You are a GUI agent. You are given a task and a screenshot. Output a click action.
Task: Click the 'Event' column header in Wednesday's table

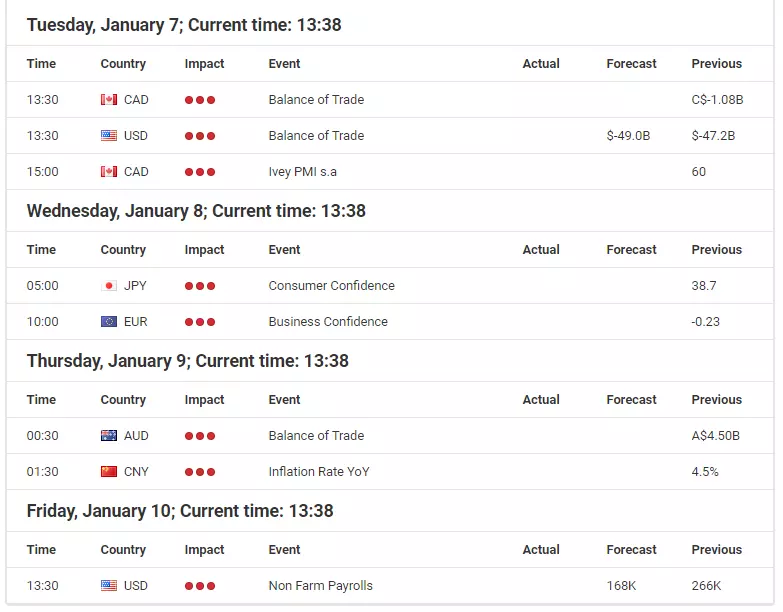pyautogui.click(x=284, y=250)
